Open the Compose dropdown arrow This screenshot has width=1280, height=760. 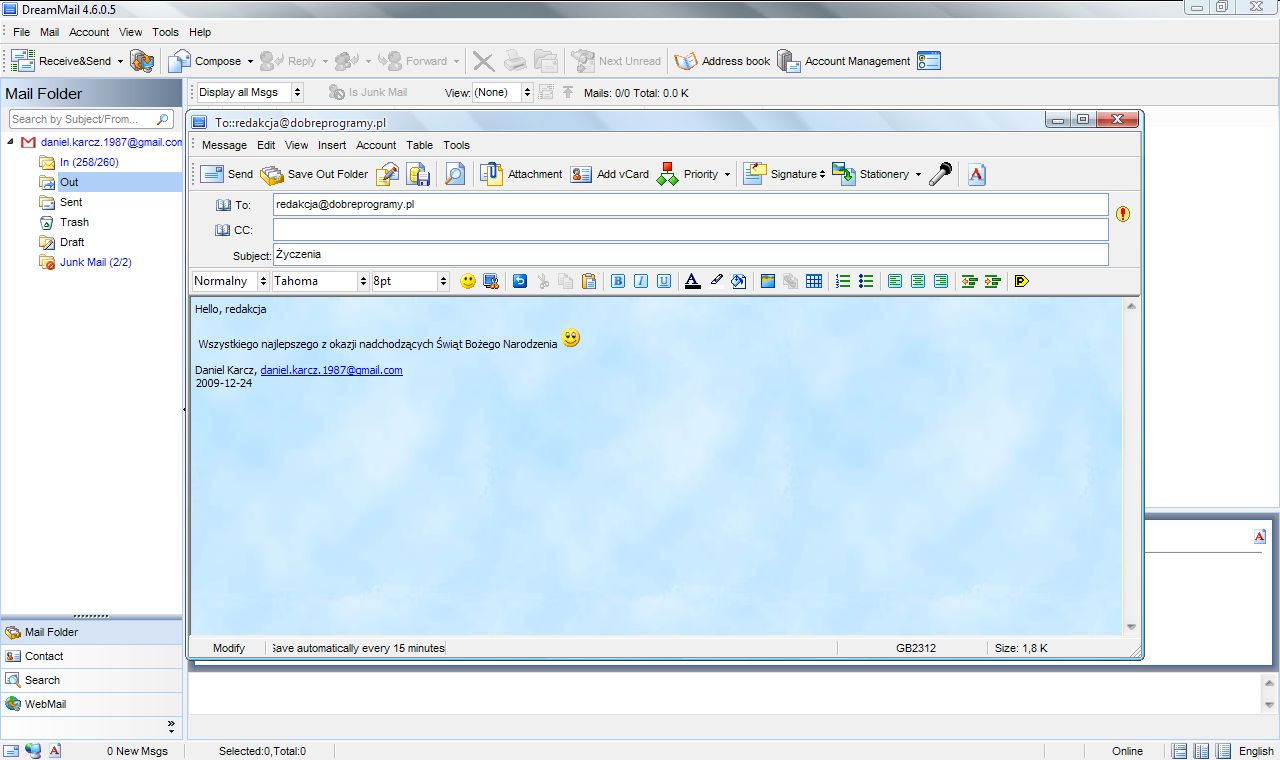pyautogui.click(x=250, y=61)
